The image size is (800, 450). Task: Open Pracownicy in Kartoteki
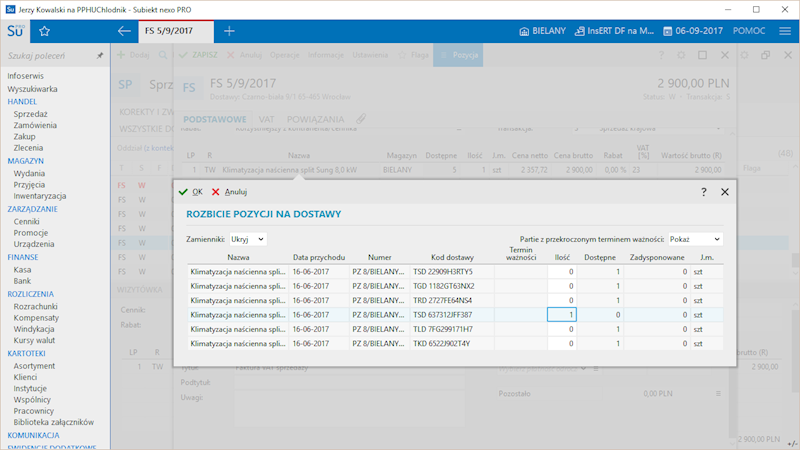tap(34, 411)
